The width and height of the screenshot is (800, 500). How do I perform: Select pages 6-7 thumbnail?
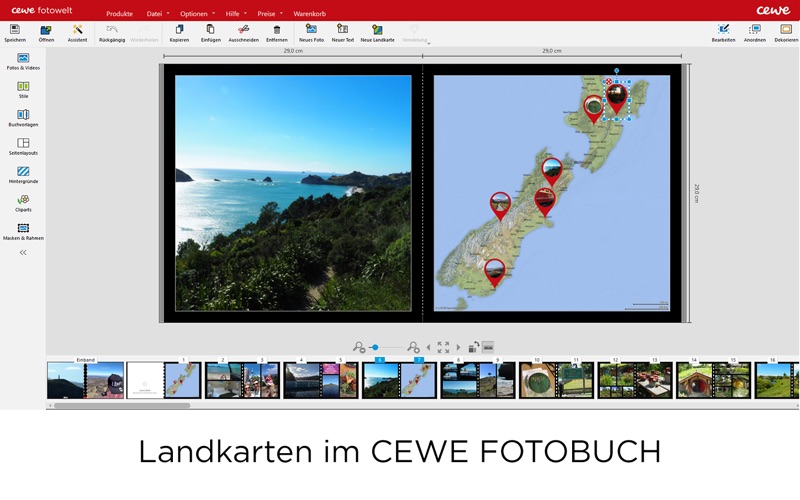click(399, 380)
